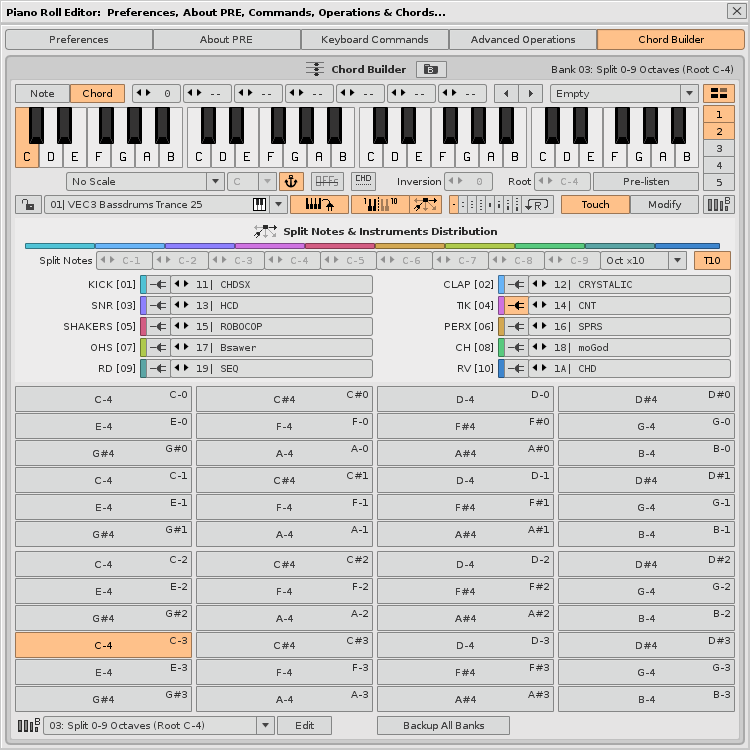Image resolution: width=750 pixels, height=750 pixels.
Task: Click the layout grid icon at top right
Action: (718, 93)
